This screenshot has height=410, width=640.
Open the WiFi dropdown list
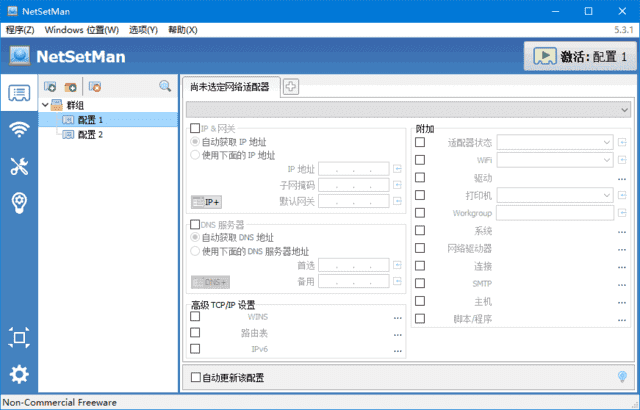[x=555, y=160]
